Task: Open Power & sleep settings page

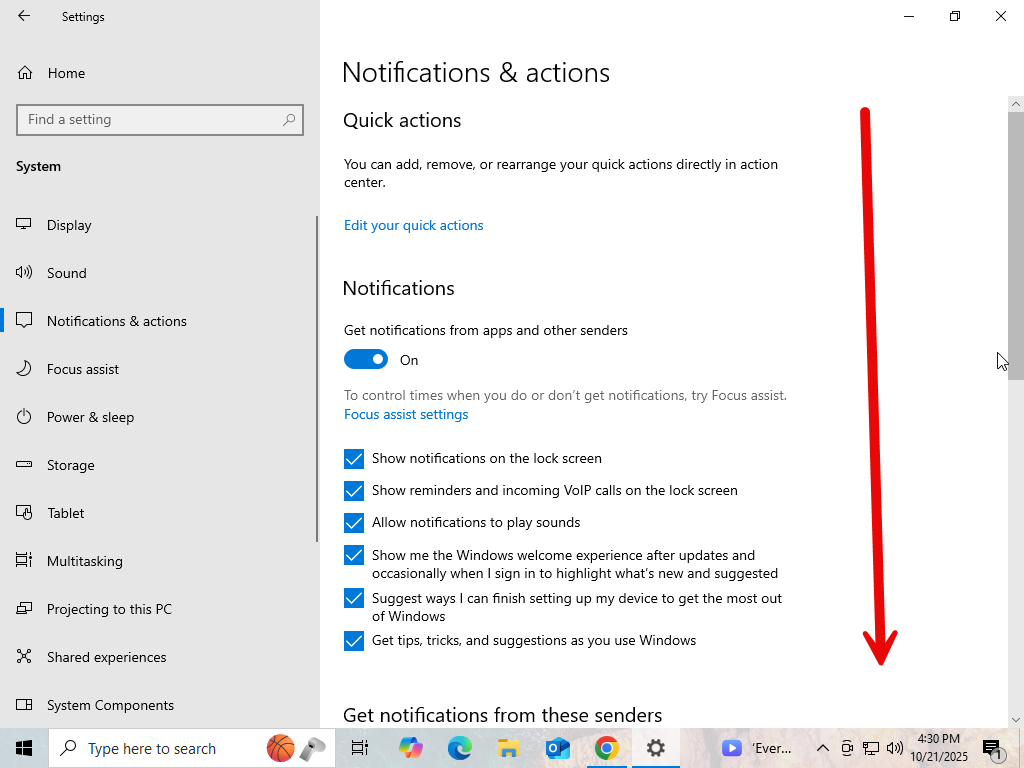Action: click(x=90, y=417)
